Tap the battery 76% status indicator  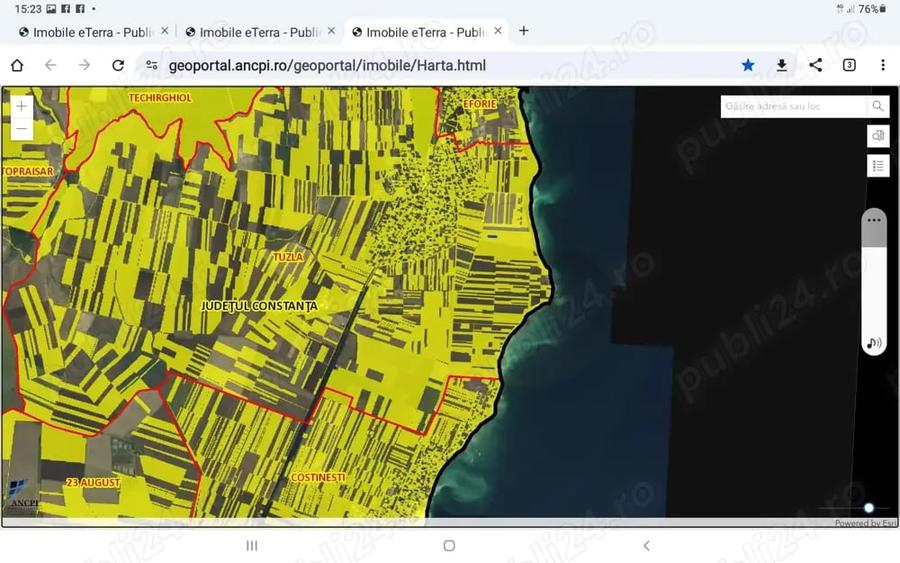point(872,9)
